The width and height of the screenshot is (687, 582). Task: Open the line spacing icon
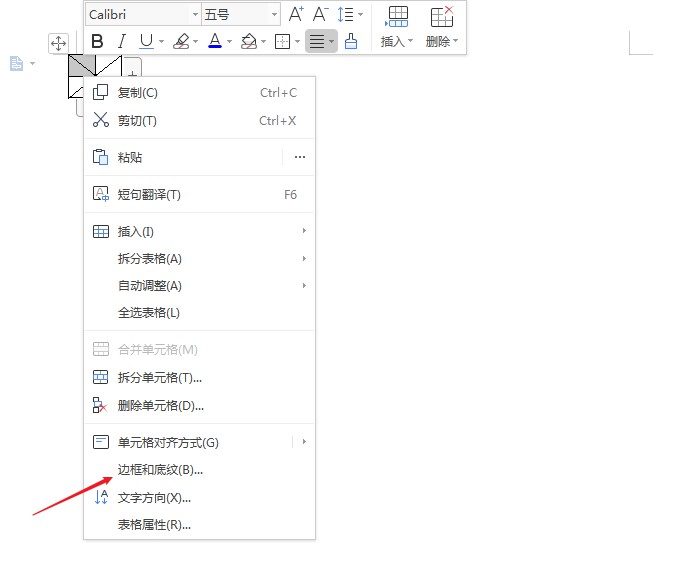pos(345,14)
